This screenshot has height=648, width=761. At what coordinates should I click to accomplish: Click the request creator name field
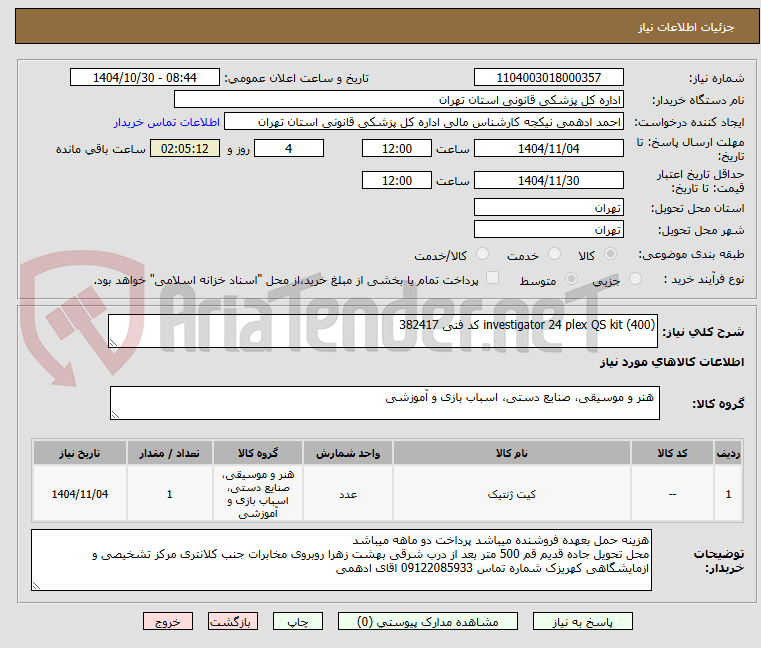pos(424,122)
